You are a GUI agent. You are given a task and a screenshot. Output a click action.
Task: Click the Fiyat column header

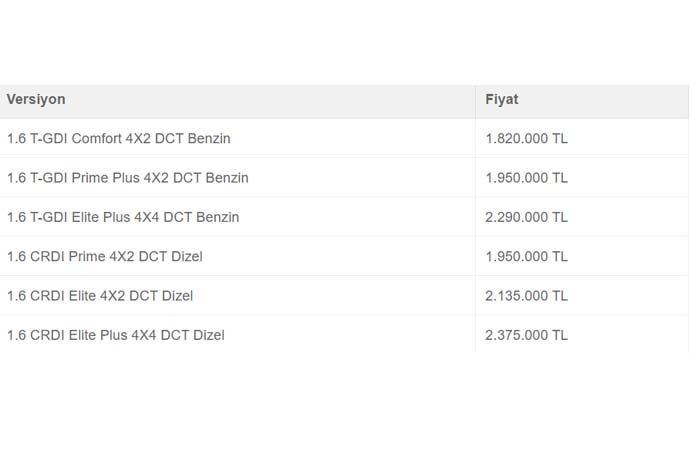(x=502, y=99)
